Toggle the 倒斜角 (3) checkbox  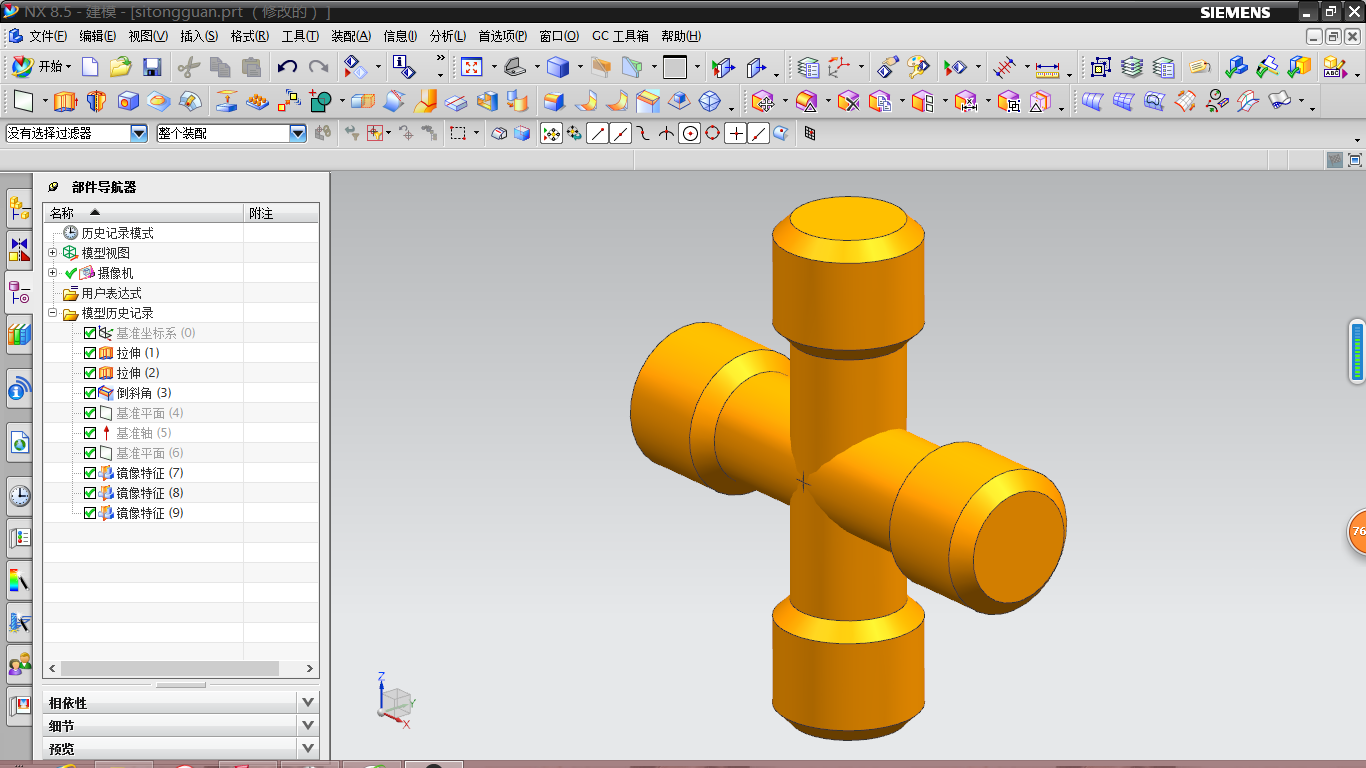point(90,393)
